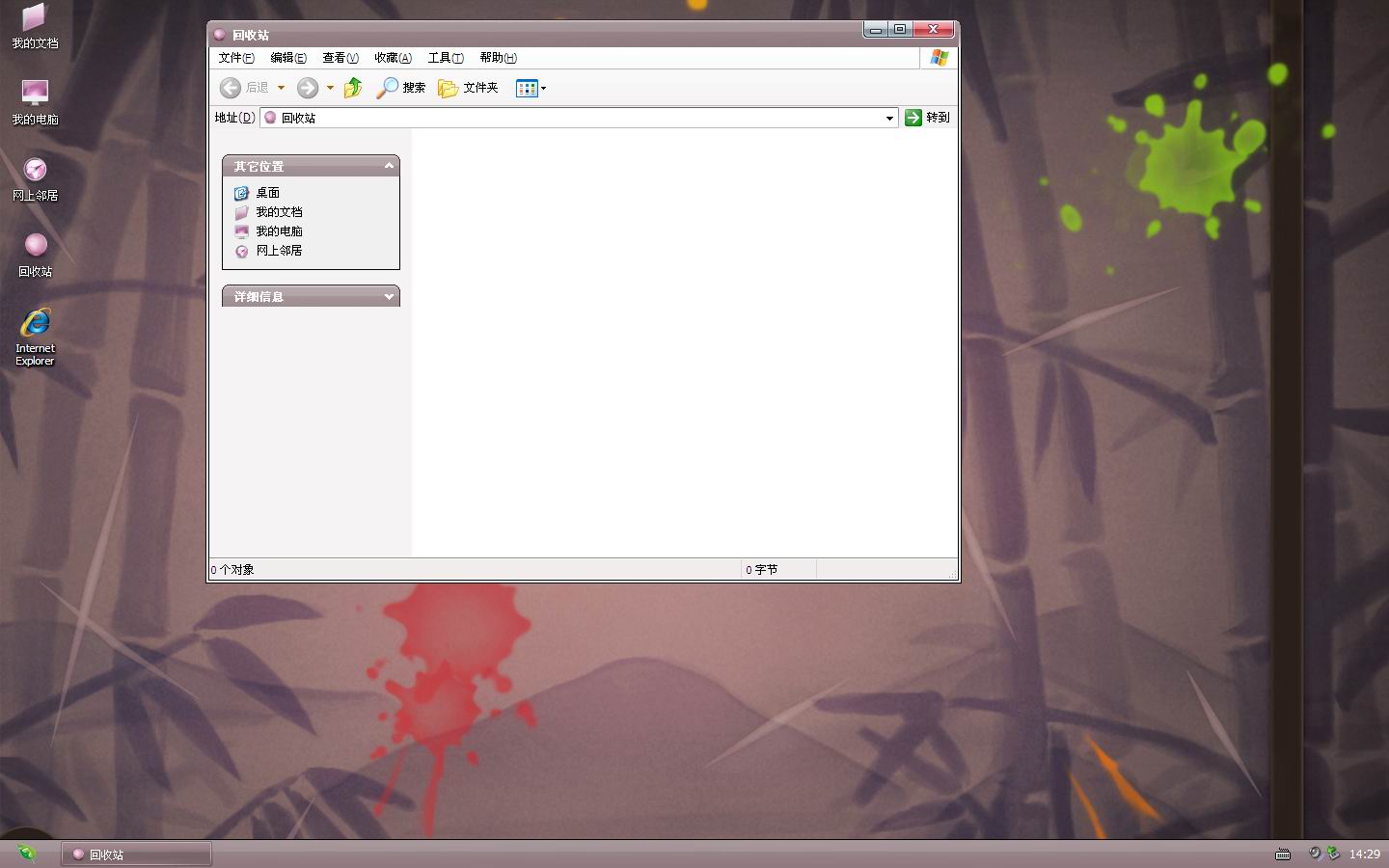Go up one folder level icon
Screen dimensions: 1389x868
(353, 88)
